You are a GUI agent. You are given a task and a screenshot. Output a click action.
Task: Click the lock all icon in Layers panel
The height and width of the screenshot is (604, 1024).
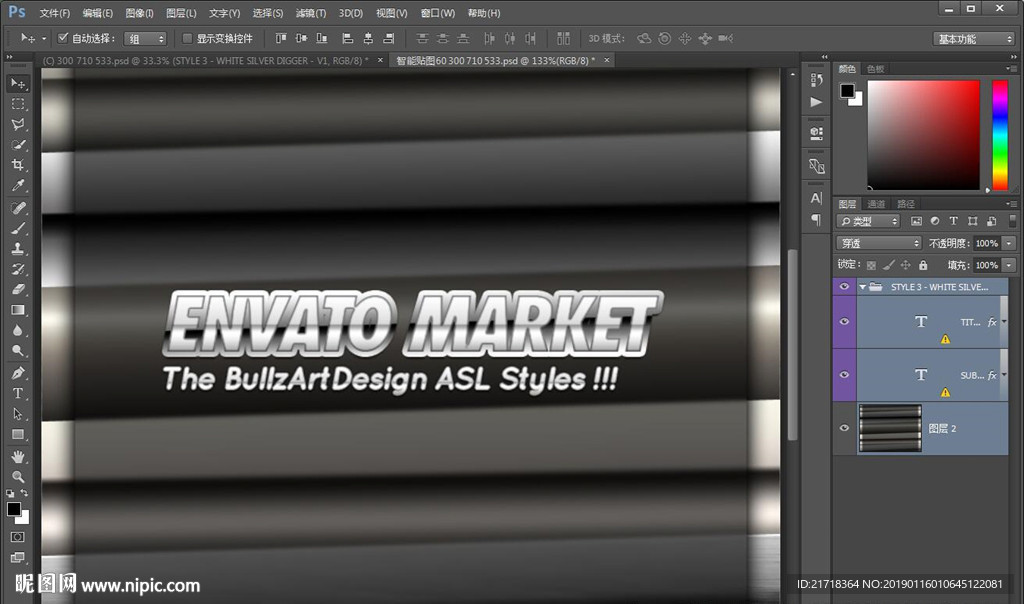[923, 265]
